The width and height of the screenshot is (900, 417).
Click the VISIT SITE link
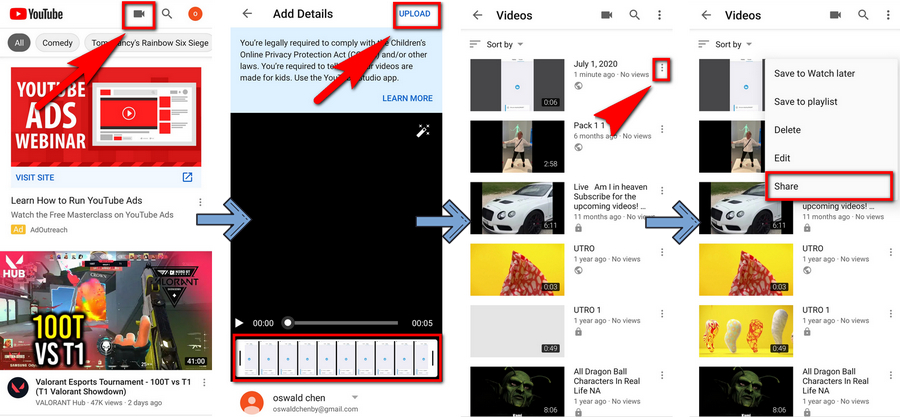click(35, 177)
